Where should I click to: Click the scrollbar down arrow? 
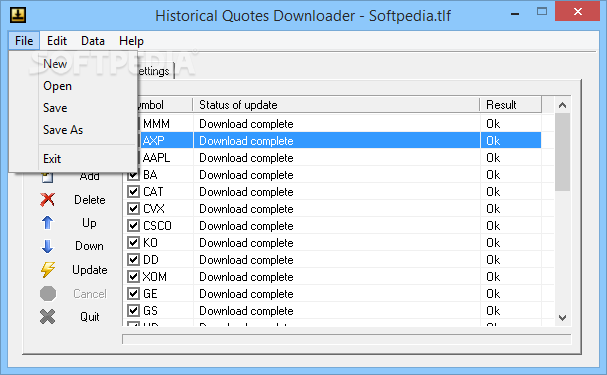click(562, 318)
